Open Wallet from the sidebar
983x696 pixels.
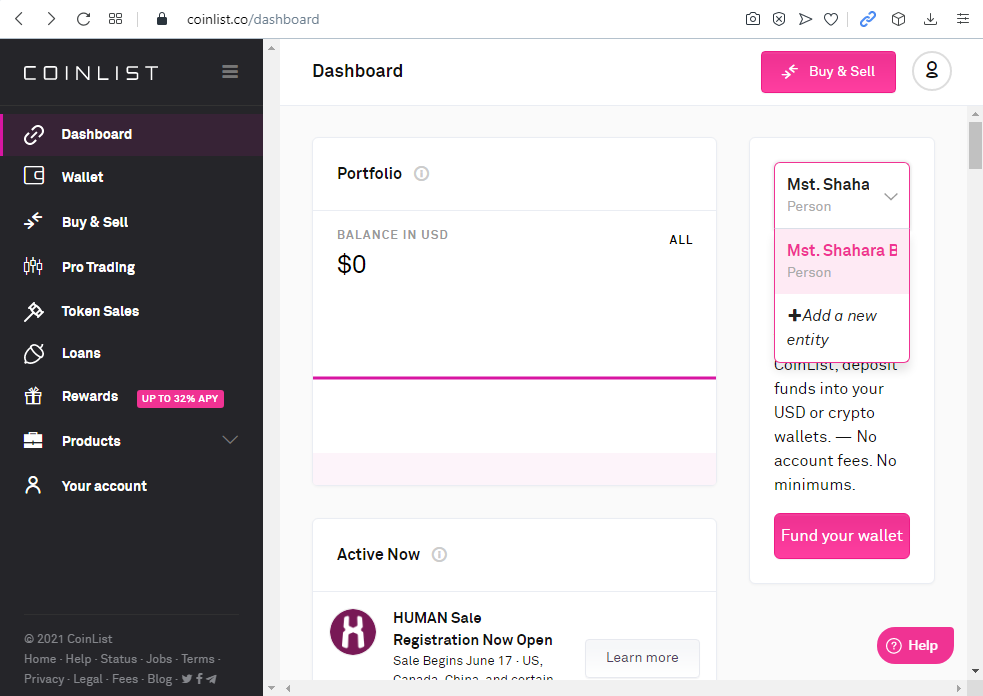click(82, 177)
